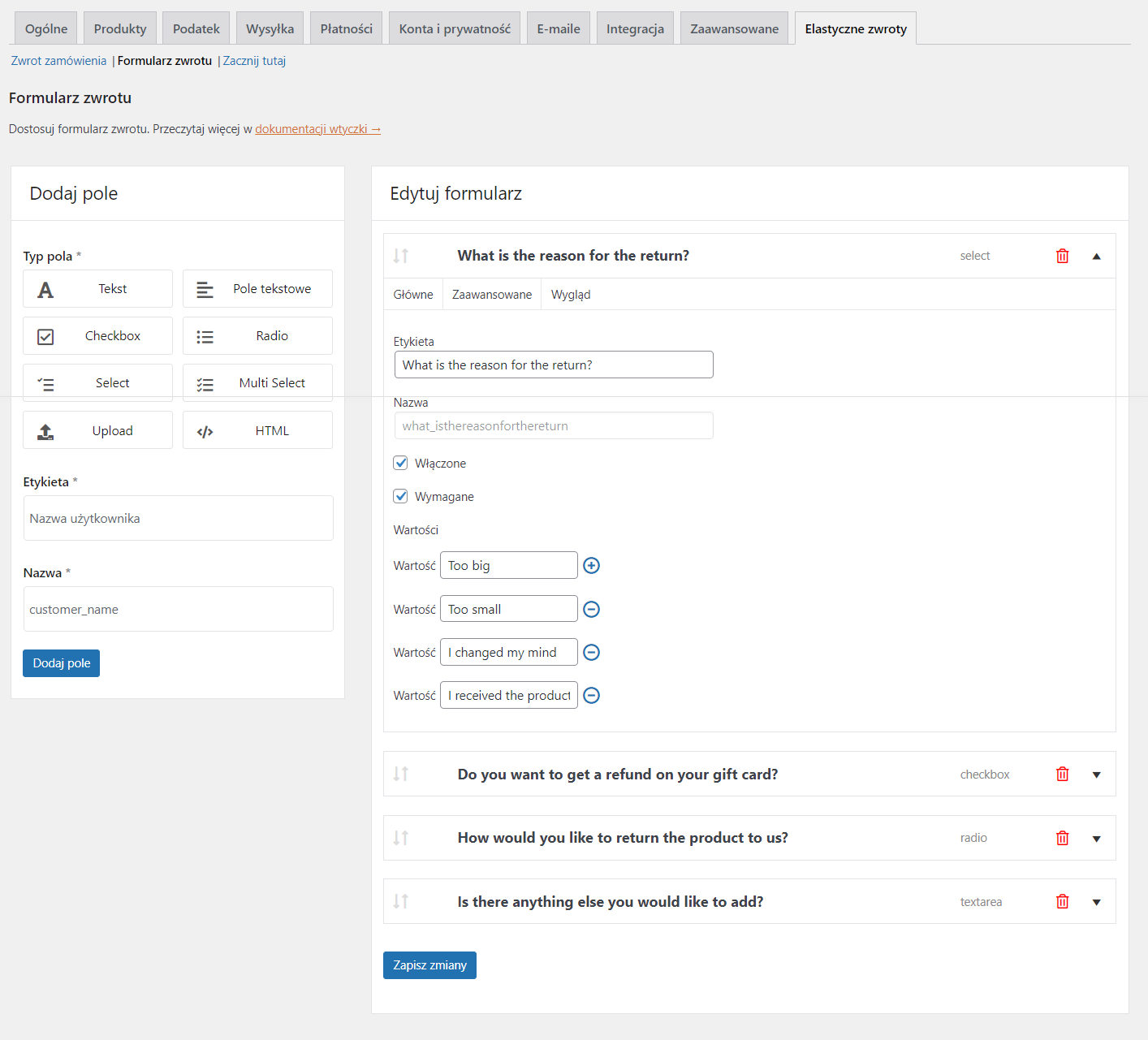Delete the anything else to add field
Image resolution: width=1148 pixels, height=1040 pixels.
click(1062, 901)
